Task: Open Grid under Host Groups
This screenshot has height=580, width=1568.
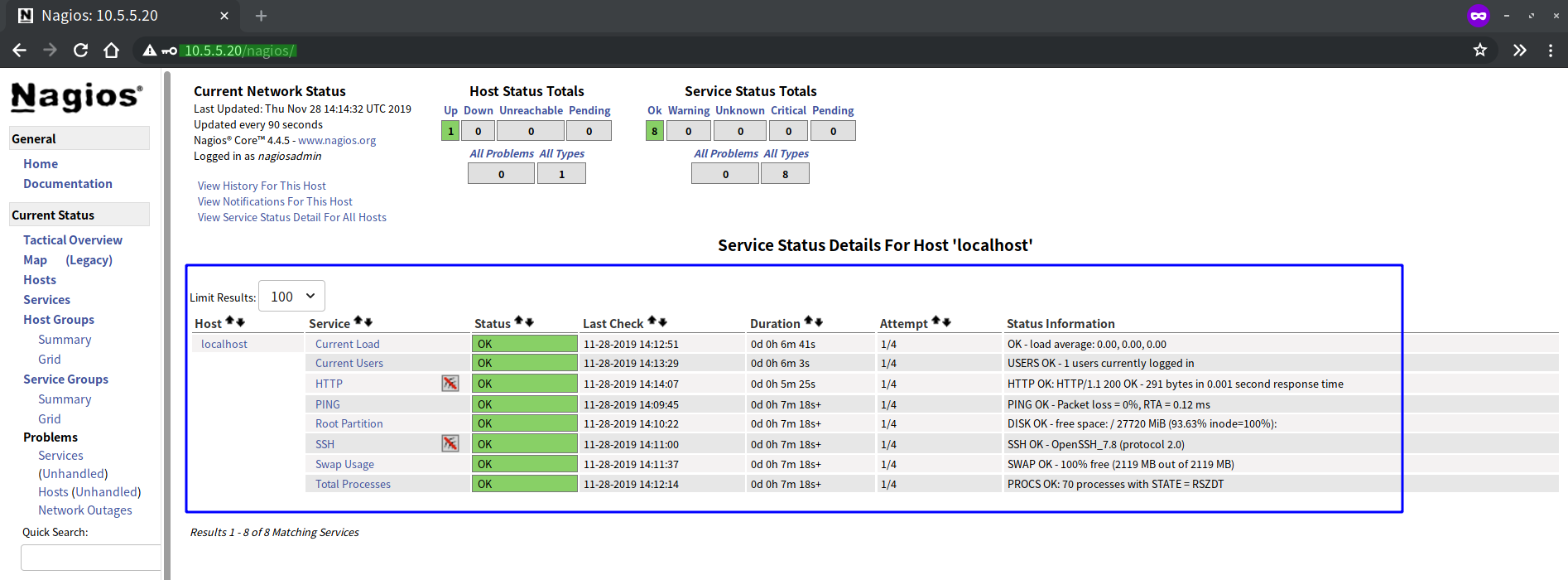Action: 50,360
